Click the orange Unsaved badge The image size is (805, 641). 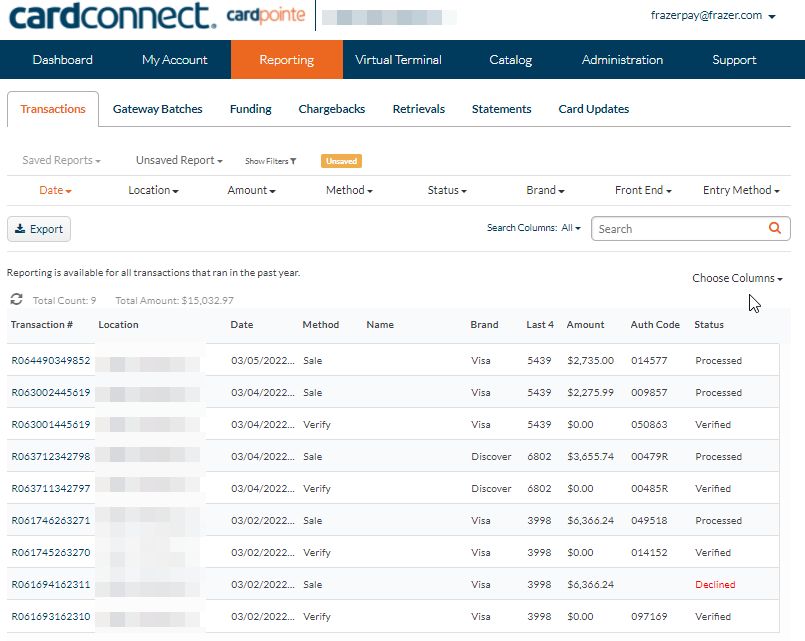(x=341, y=161)
